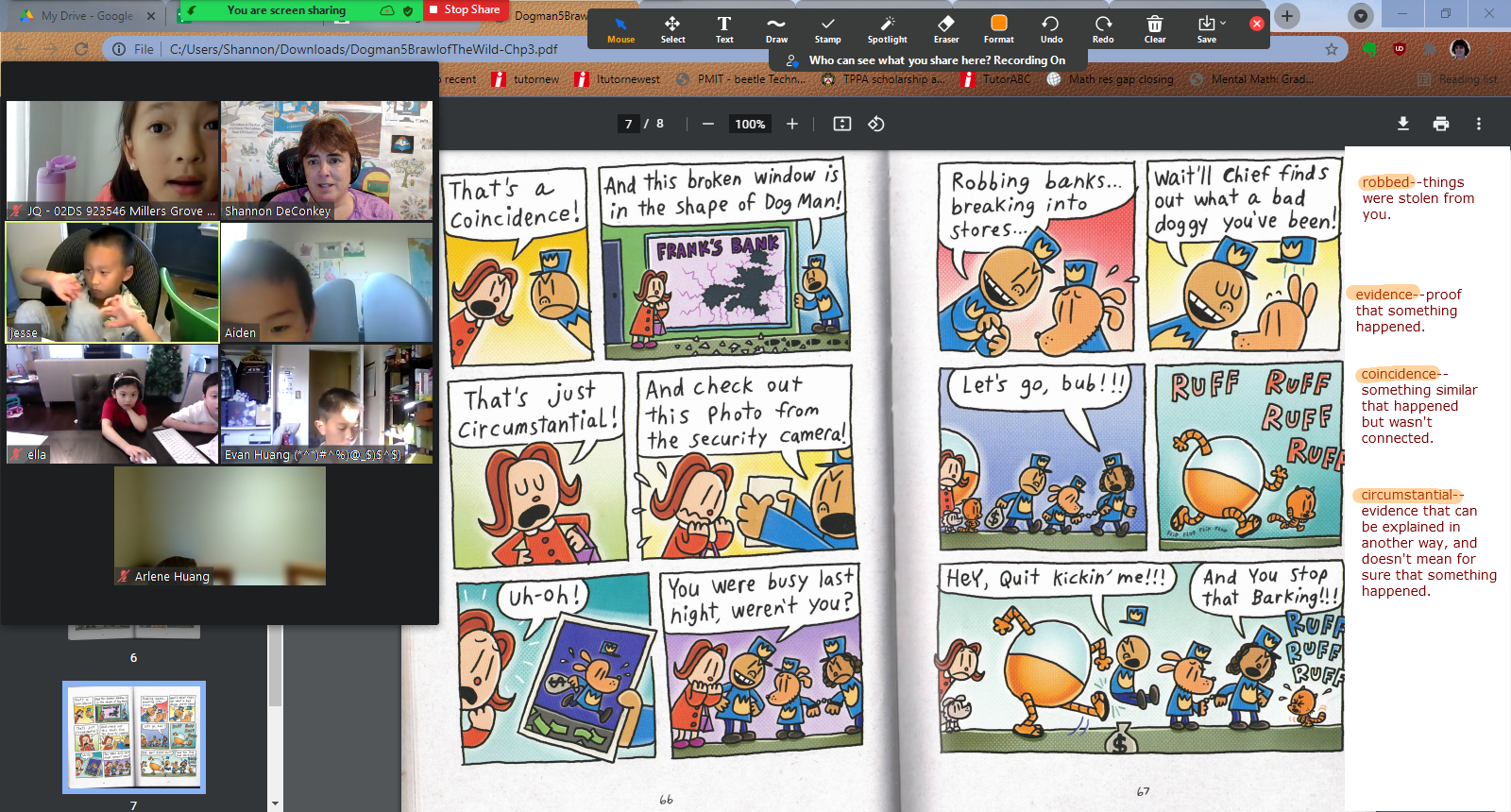This screenshot has height=812, width=1511.
Task: Open a new browser tab
Action: click(1287, 15)
